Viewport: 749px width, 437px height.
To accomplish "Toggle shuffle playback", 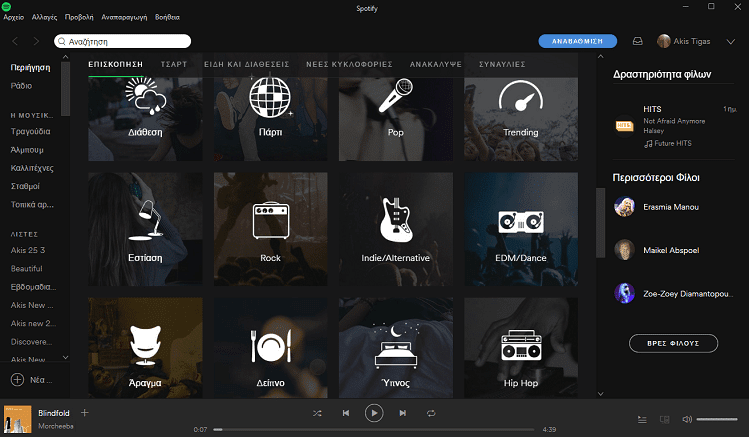I will (317, 413).
